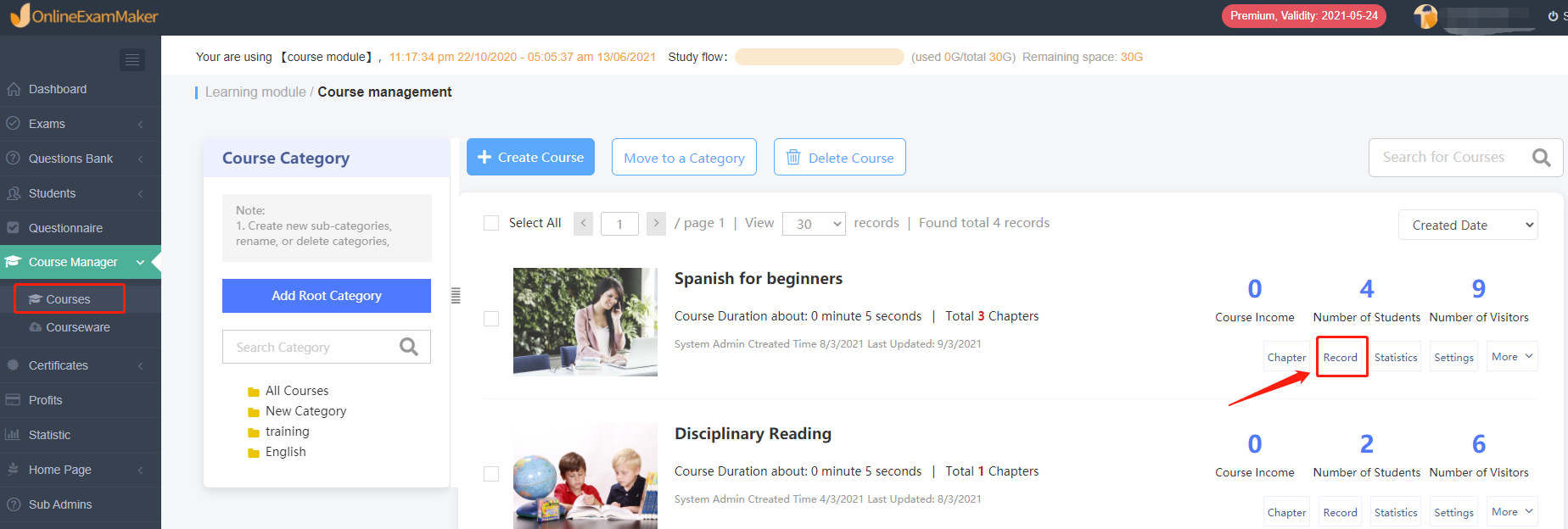Click the Questions Bank question-mark icon
1568x529 pixels.
(14, 159)
